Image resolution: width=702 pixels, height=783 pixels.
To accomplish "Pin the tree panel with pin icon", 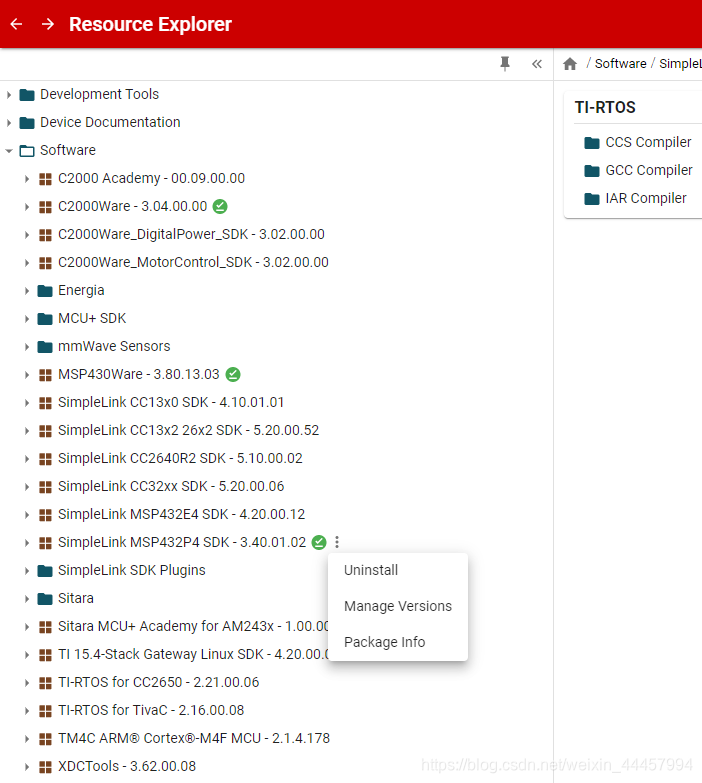I will point(505,63).
